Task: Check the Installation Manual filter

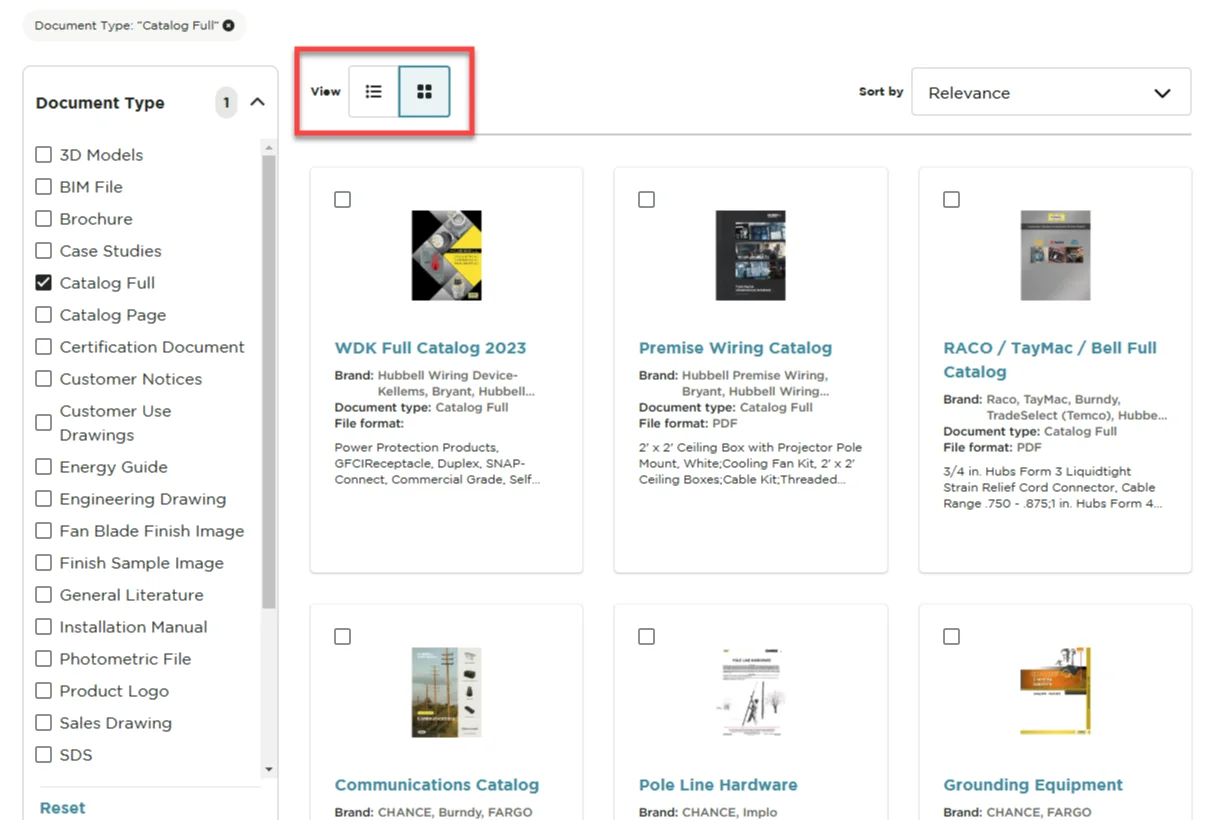Action: (44, 626)
